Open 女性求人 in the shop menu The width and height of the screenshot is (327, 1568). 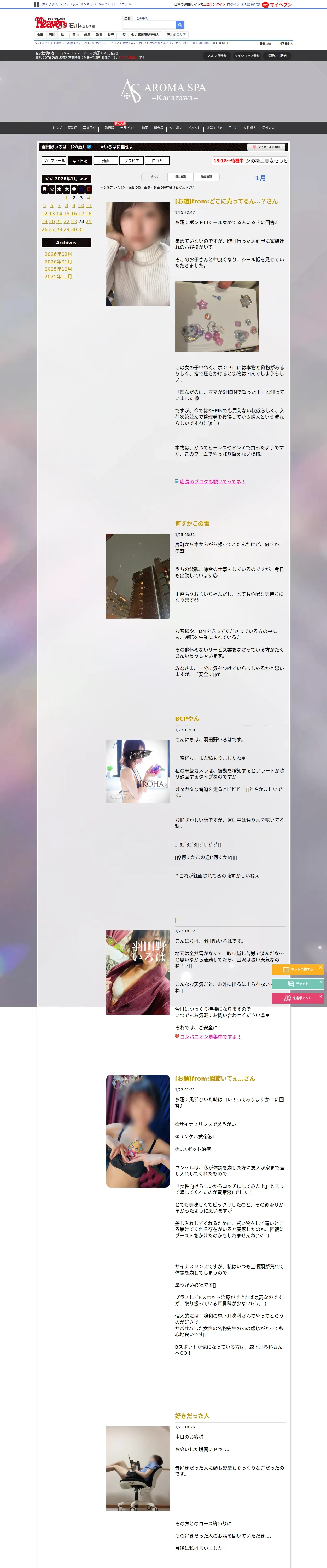tap(250, 128)
